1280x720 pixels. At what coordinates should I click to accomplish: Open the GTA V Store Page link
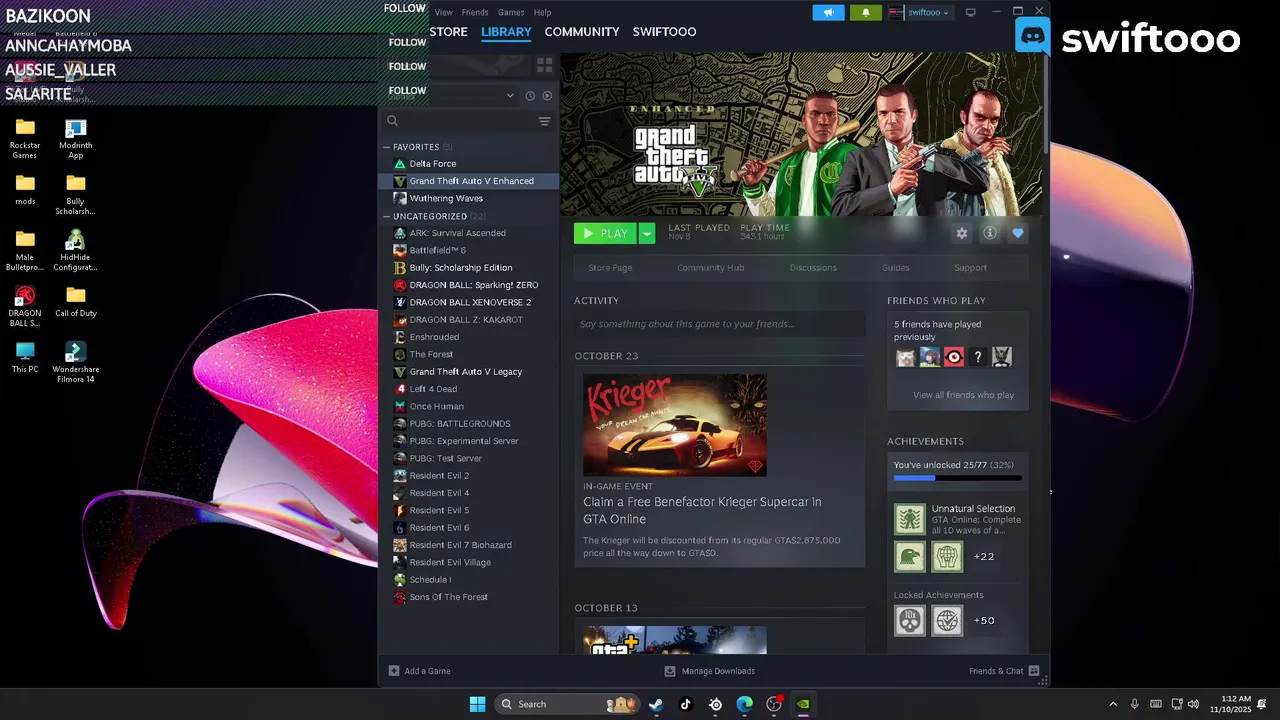610,268
